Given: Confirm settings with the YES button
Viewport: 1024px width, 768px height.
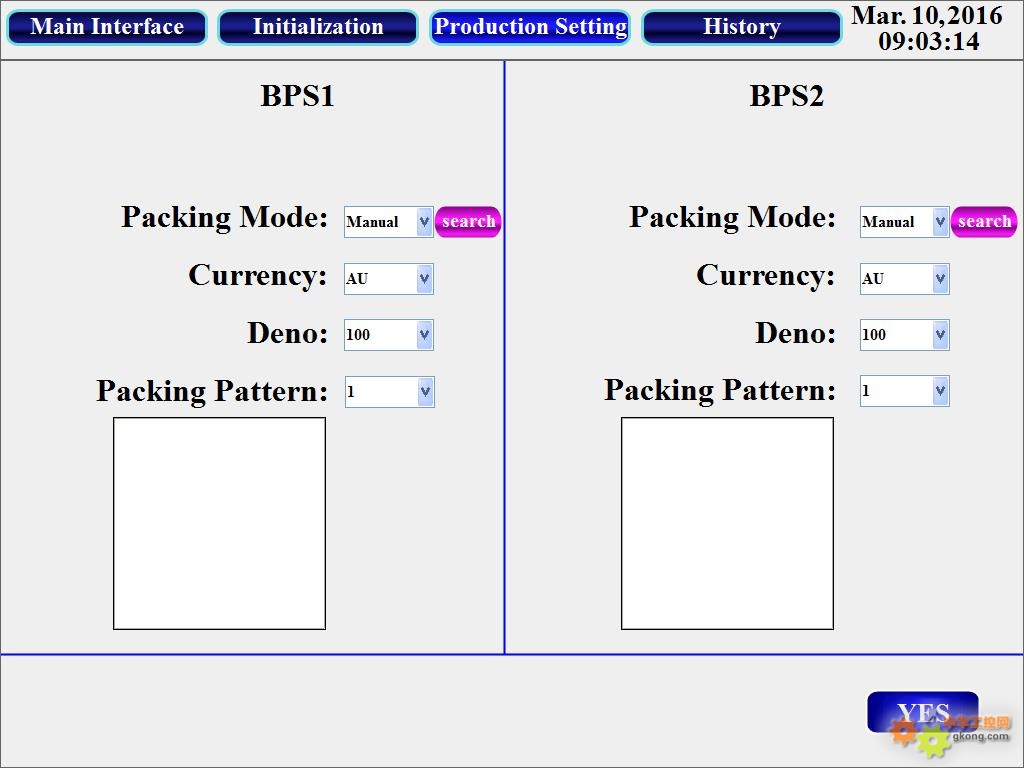Looking at the screenshot, I should pyautogui.click(x=923, y=712).
